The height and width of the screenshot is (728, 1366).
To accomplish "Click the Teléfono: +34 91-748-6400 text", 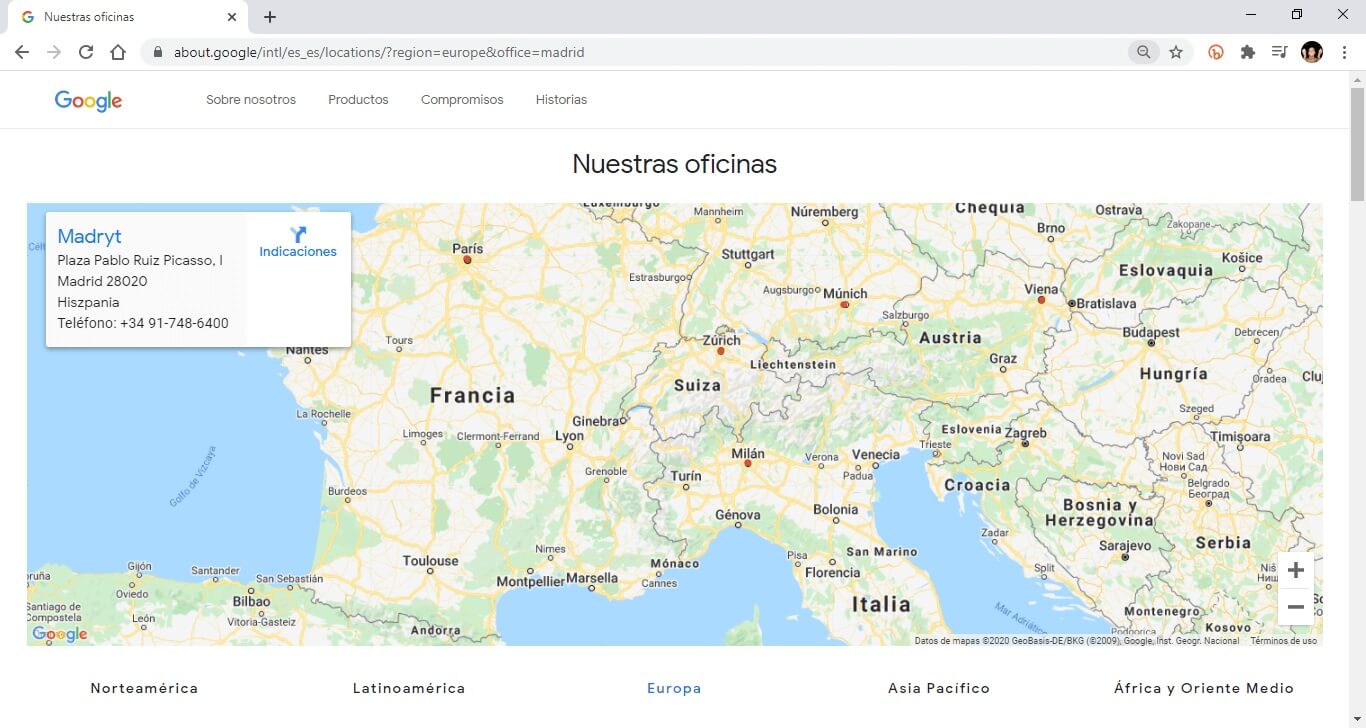I will pos(143,323).
